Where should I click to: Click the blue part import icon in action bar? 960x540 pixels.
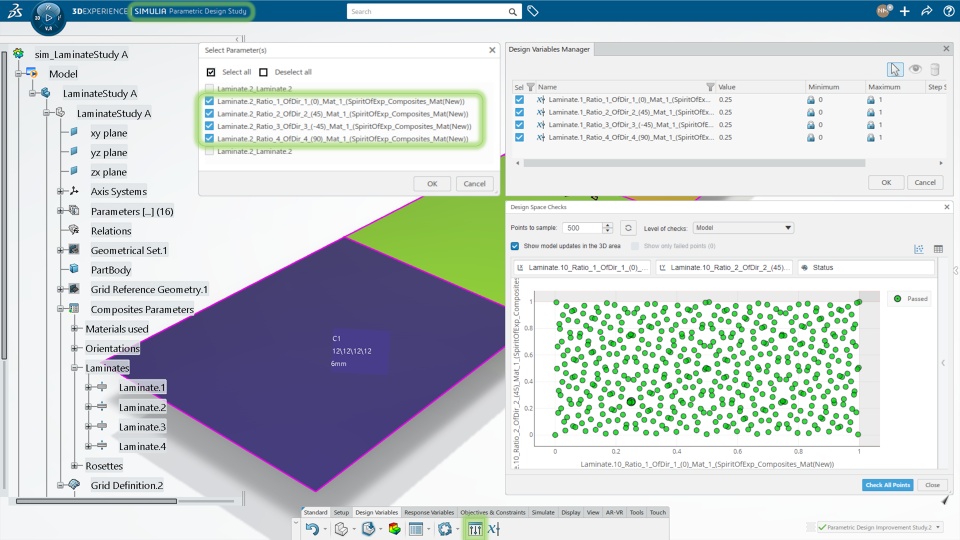tap(368, 529)
